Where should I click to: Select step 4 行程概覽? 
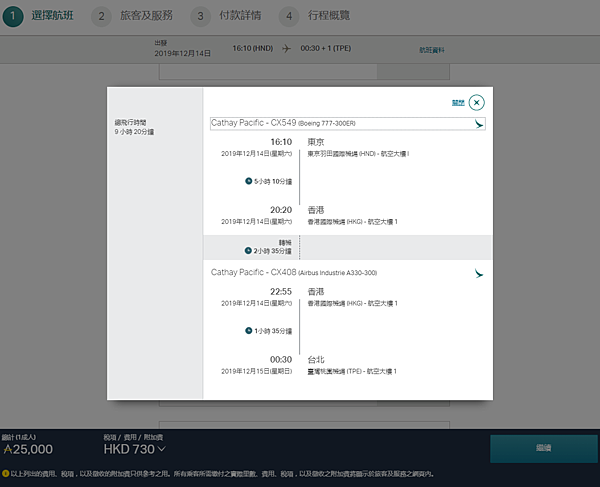(315, 16)
